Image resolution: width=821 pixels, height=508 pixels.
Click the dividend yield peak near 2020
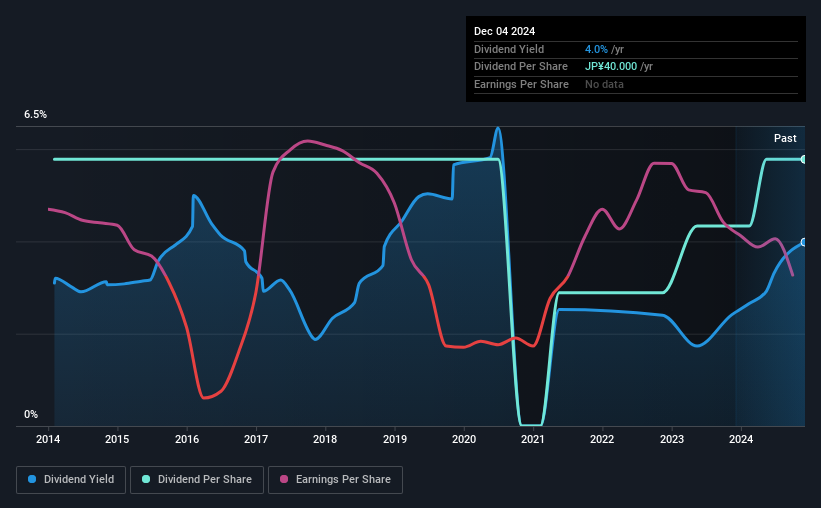pyautogui.click(x=498, y=129)
